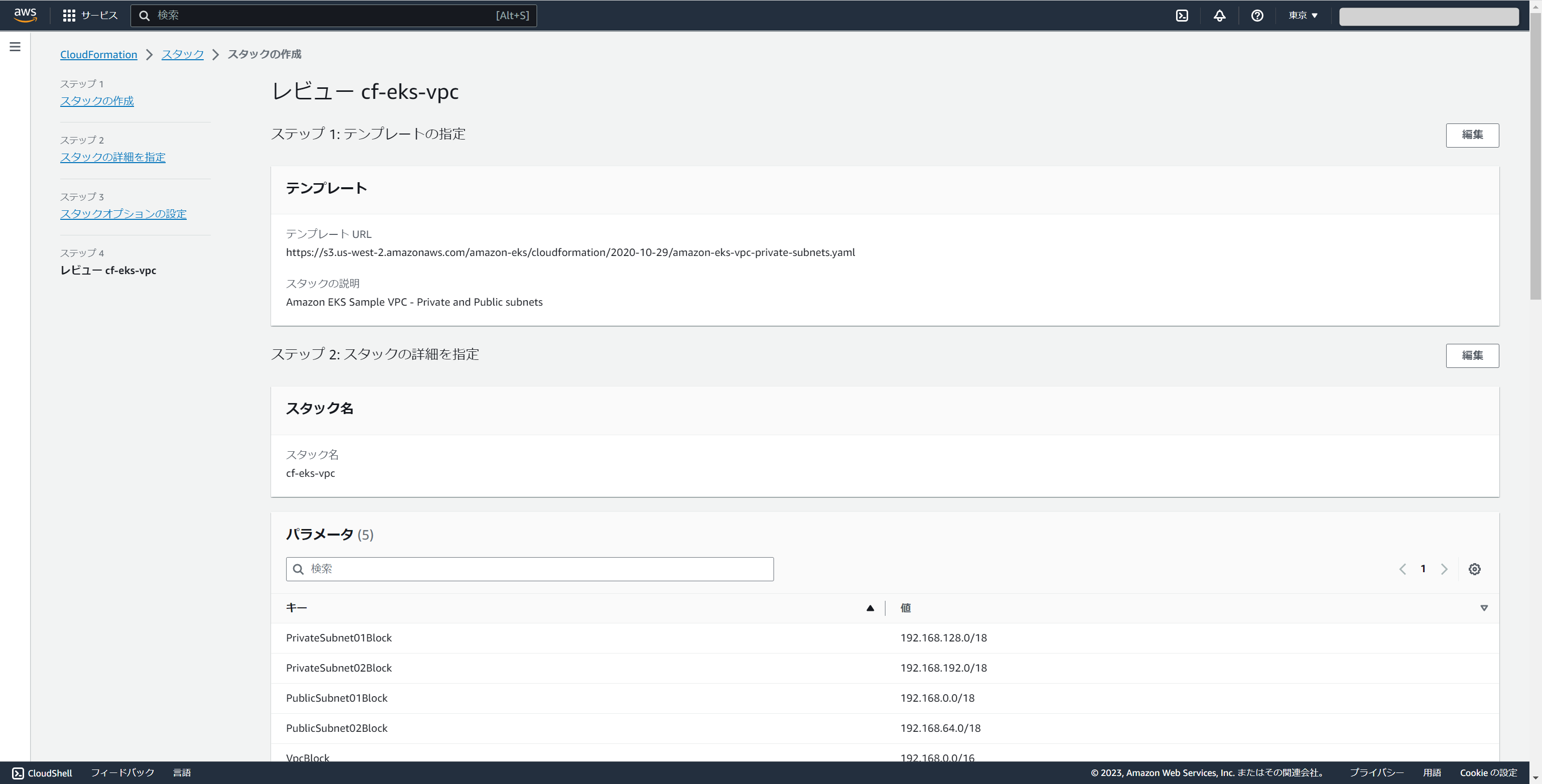Click 編集 button for step 2 details

point(1472,355)
